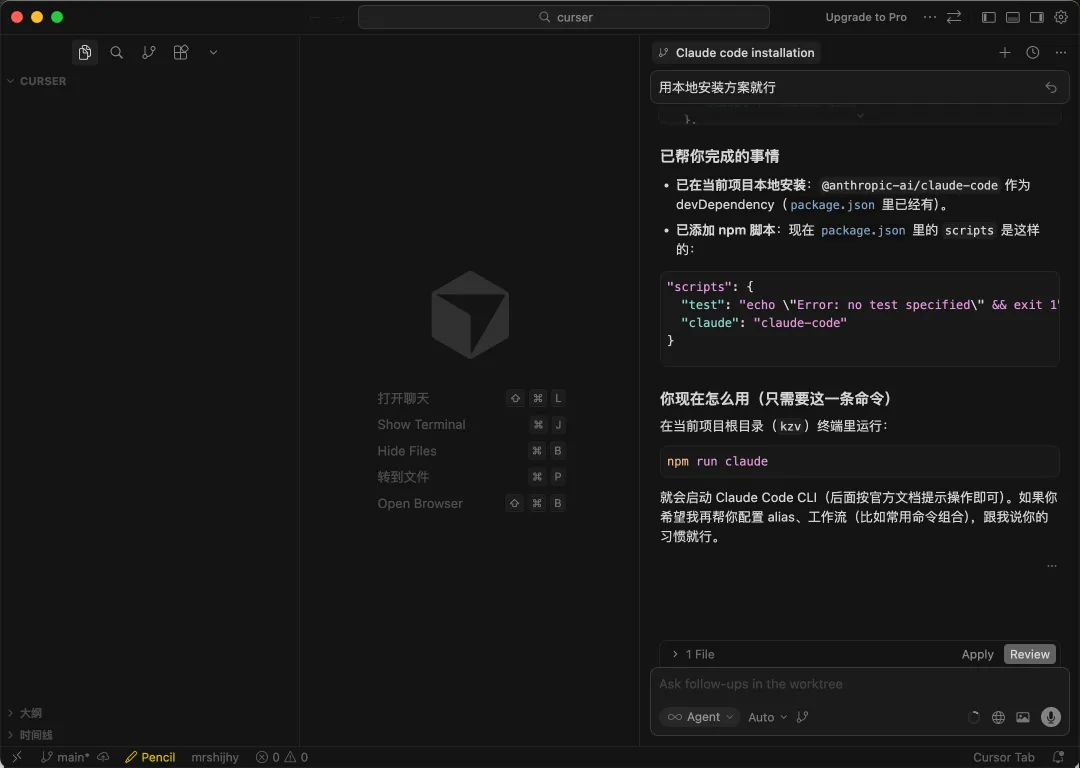
Task: Click the 用本地安装方案就行 message box
Action: [x=859, y=87]
